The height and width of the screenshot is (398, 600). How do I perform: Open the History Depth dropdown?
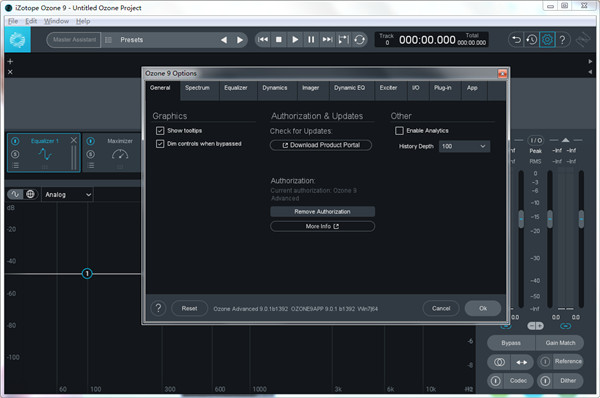pos(464,146)
